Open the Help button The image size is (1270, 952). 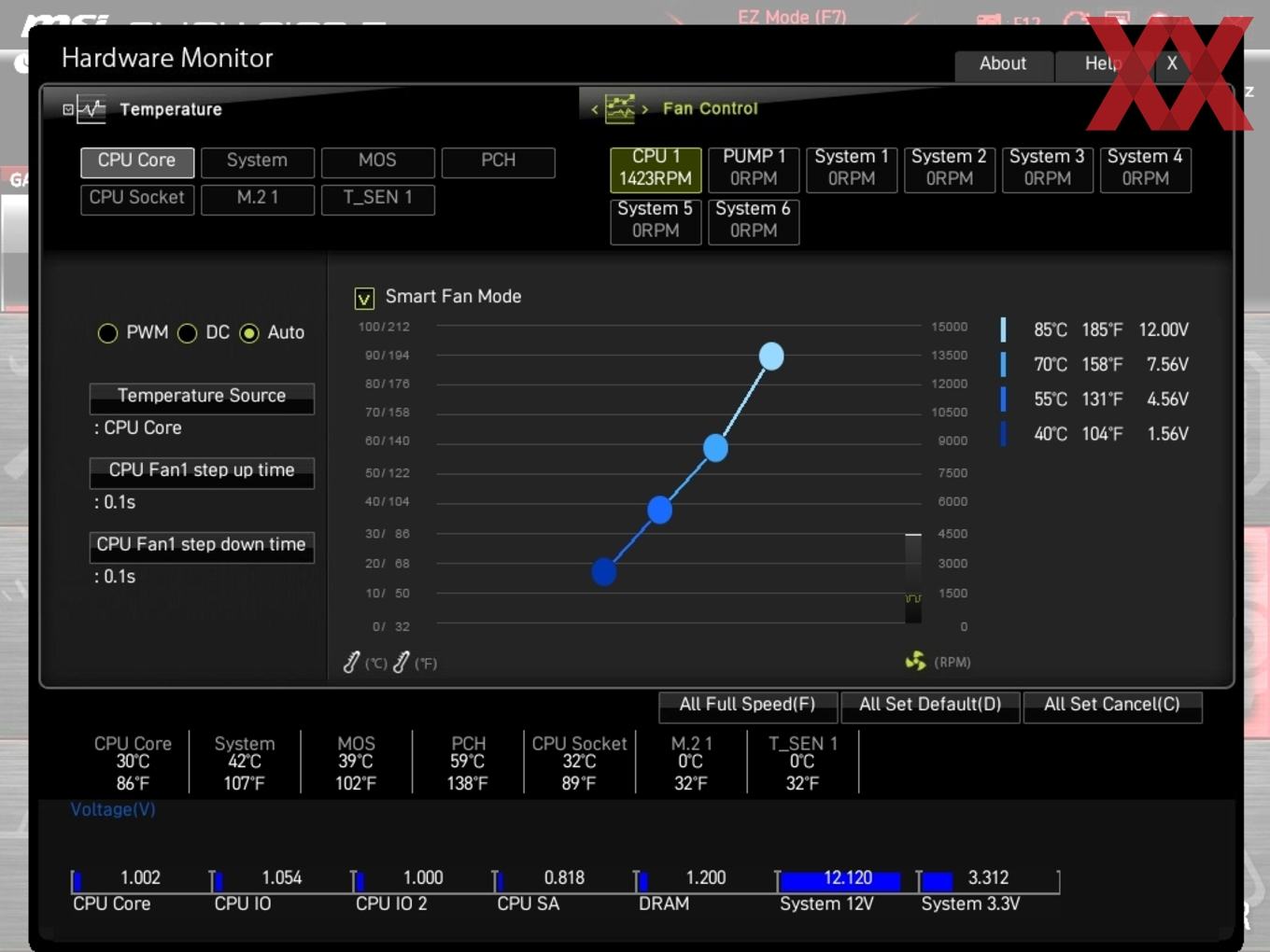pyautogui.click(x=1102, y=64)
